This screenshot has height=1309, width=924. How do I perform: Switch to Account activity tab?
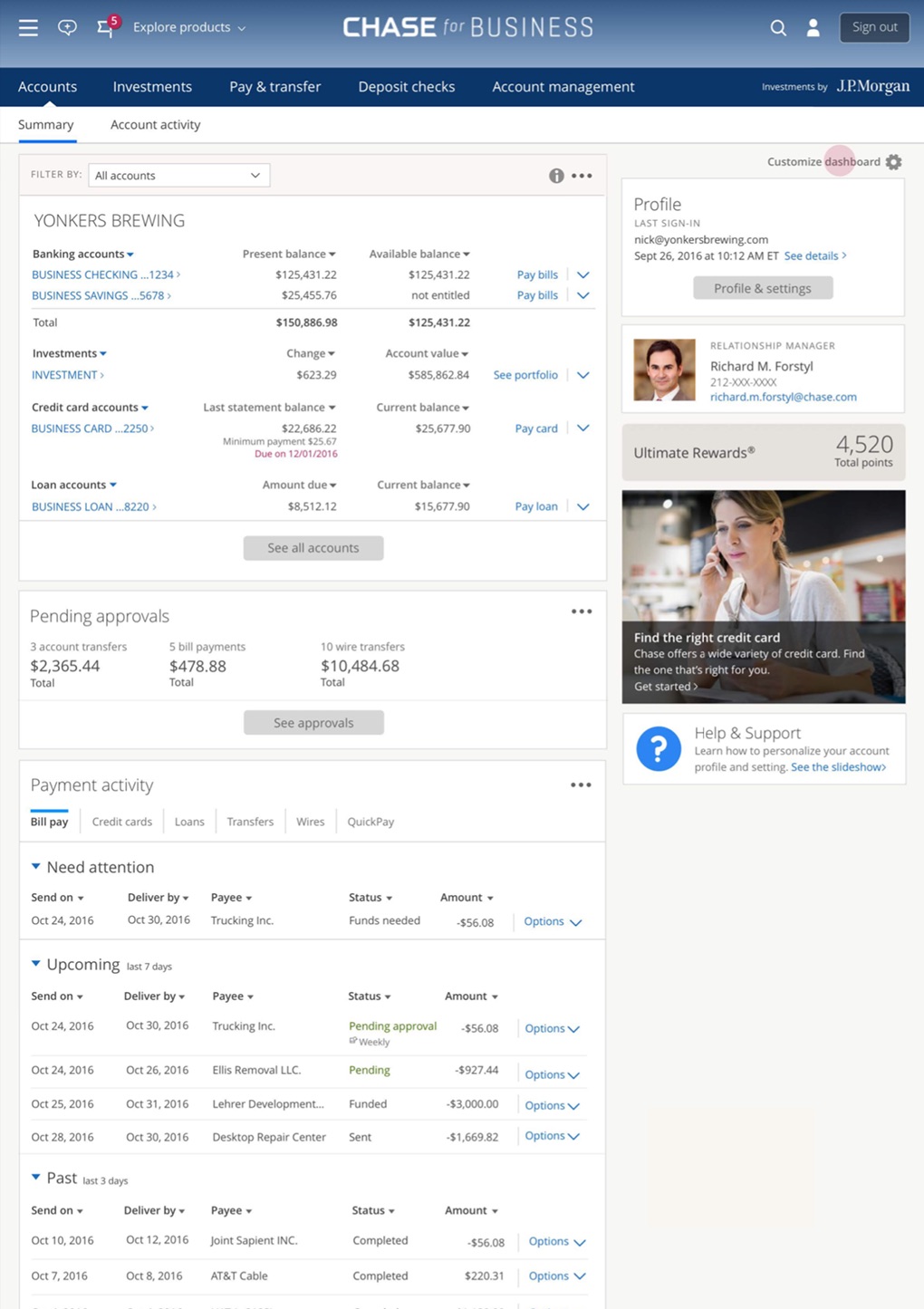(x=156, y=125)
